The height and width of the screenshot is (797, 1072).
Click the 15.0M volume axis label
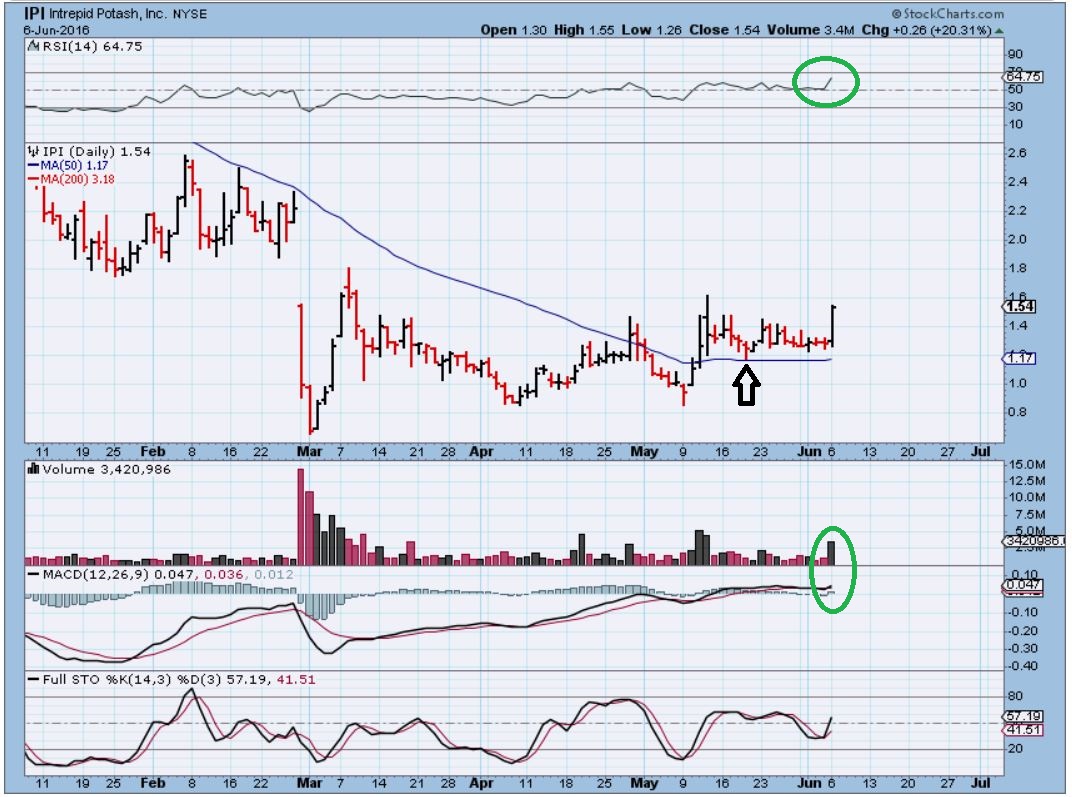click(x=1027, y=464)
